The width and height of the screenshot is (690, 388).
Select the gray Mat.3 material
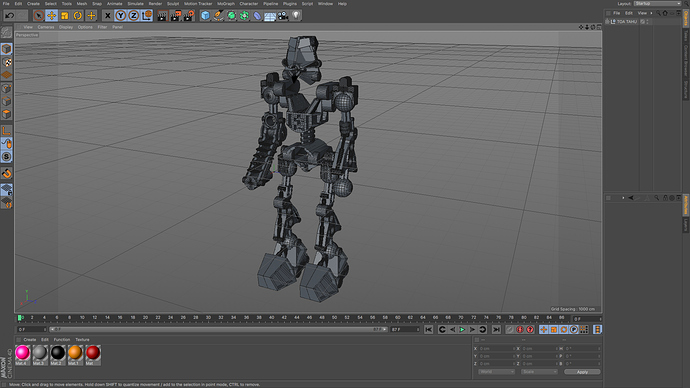pyautogui.click(x=40, y=355)
